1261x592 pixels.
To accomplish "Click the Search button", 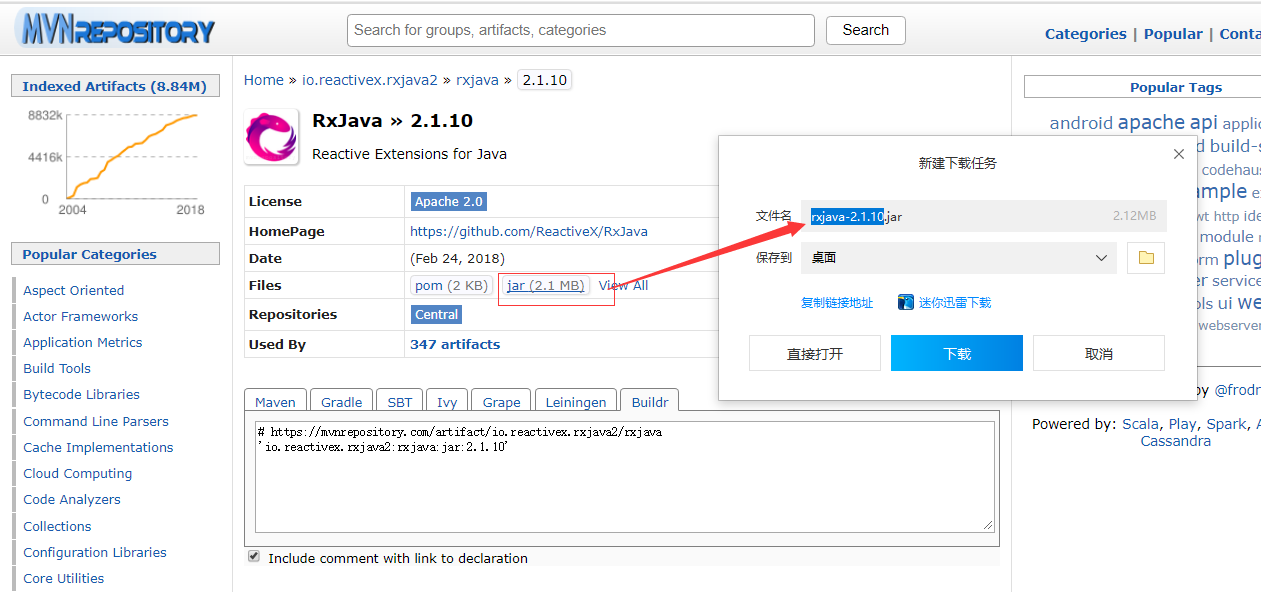I will tap(866, 30).
